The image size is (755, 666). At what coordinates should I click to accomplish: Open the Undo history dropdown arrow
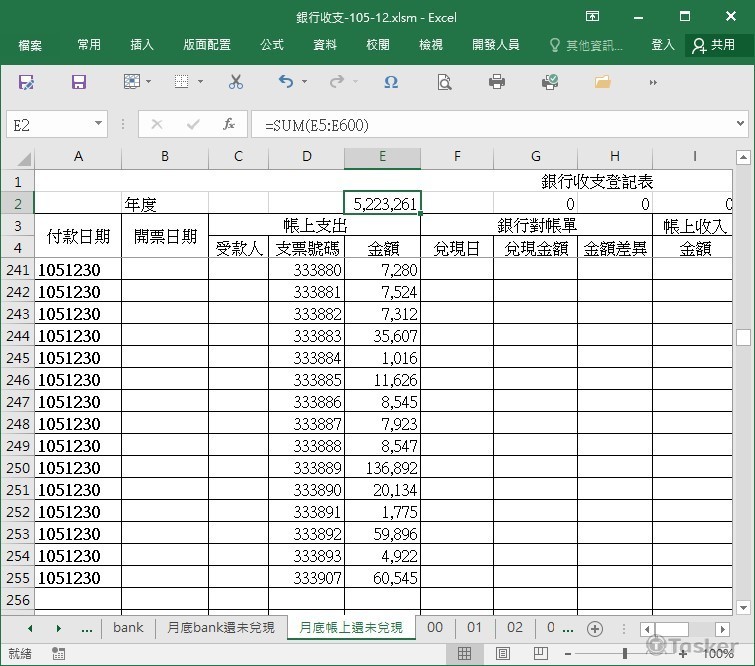click(x=304, y=82)
